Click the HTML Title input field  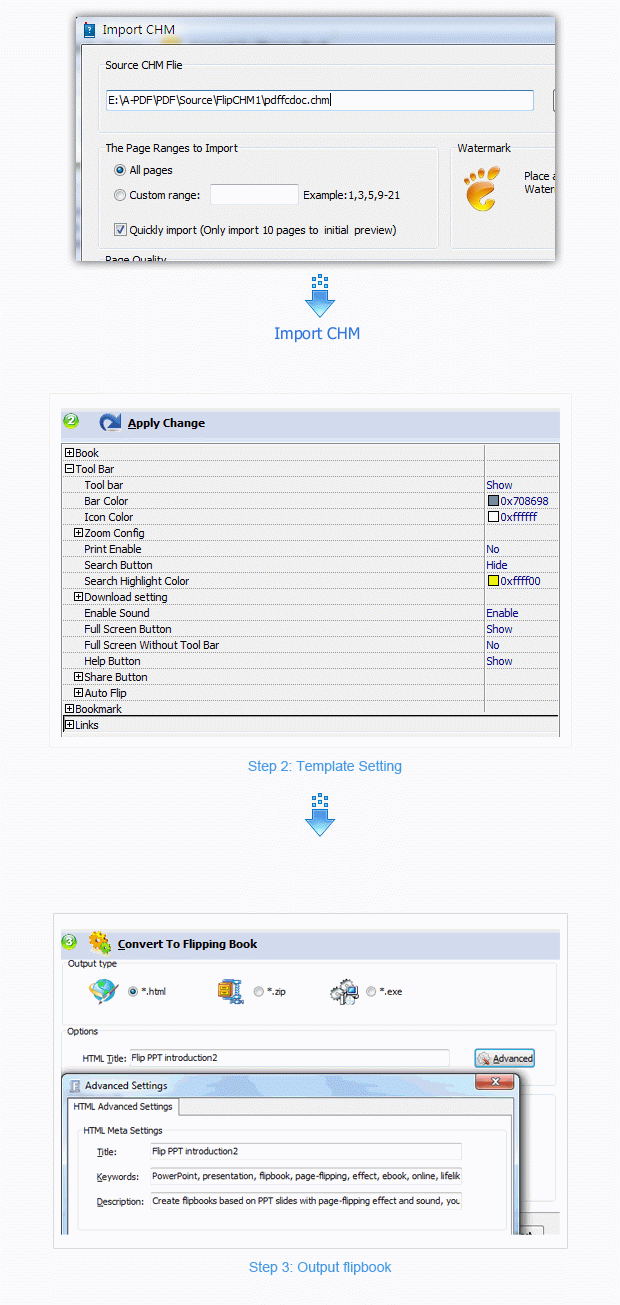click(x=289, y=1058)
